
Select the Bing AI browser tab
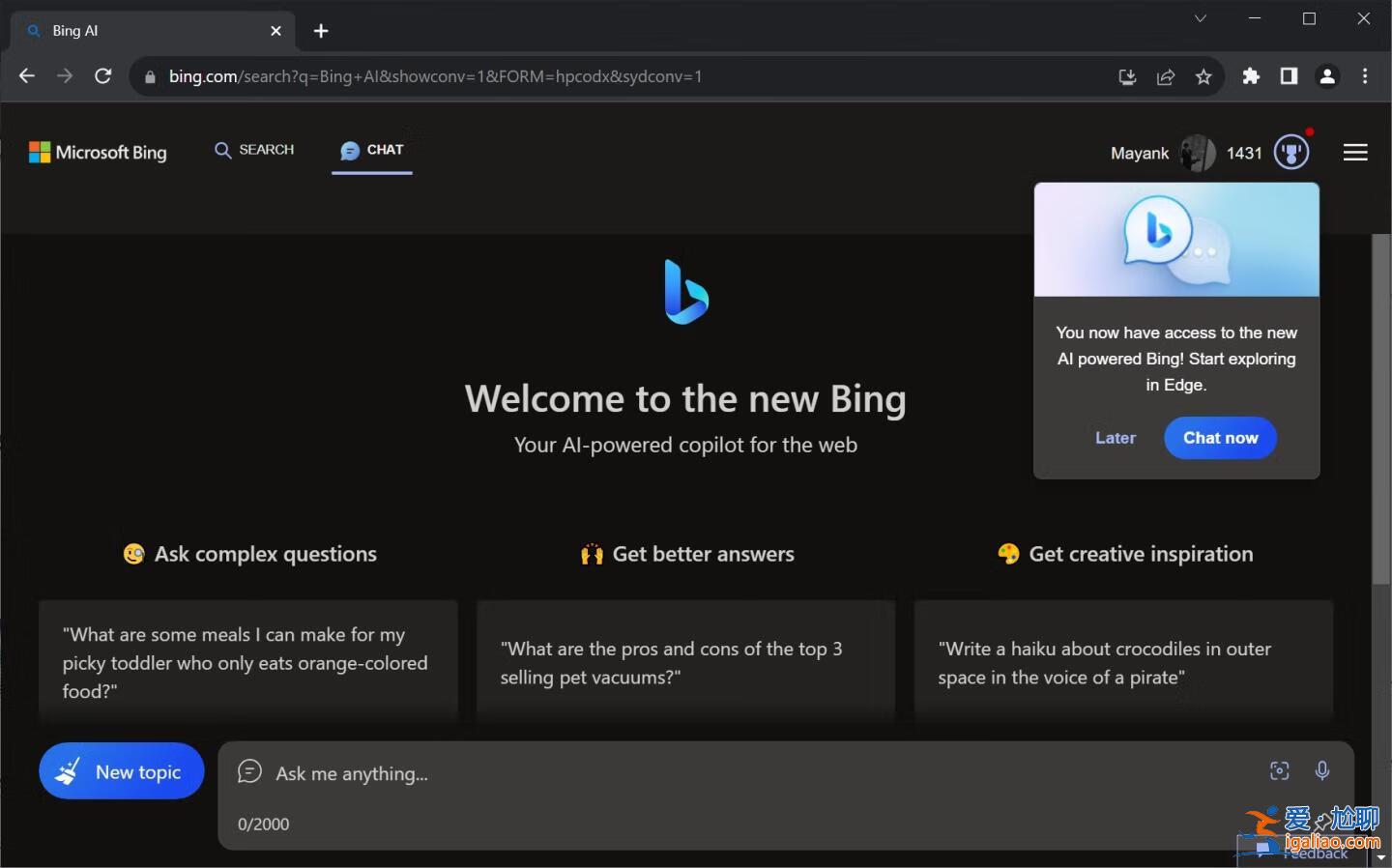point(145,30)
